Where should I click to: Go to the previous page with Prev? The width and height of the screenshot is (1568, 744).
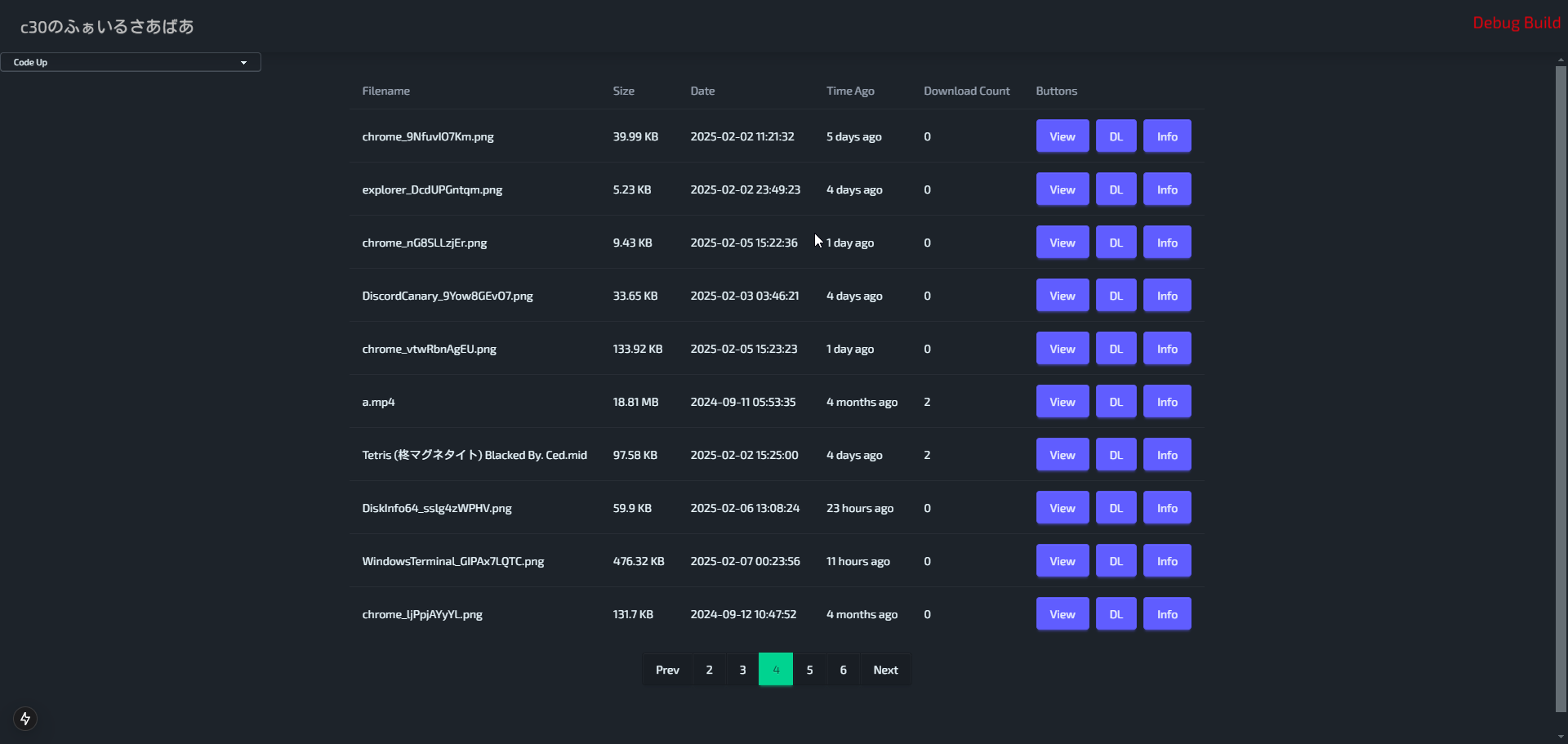667,670
